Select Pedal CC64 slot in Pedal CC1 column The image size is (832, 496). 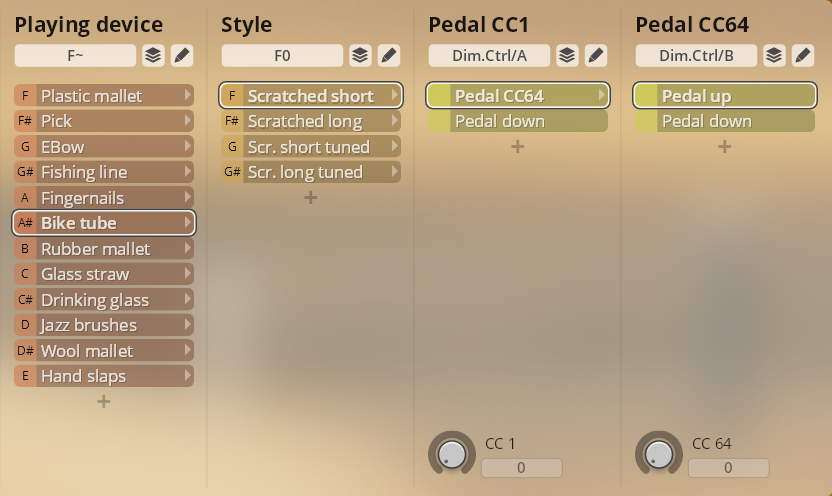[518, 96]
